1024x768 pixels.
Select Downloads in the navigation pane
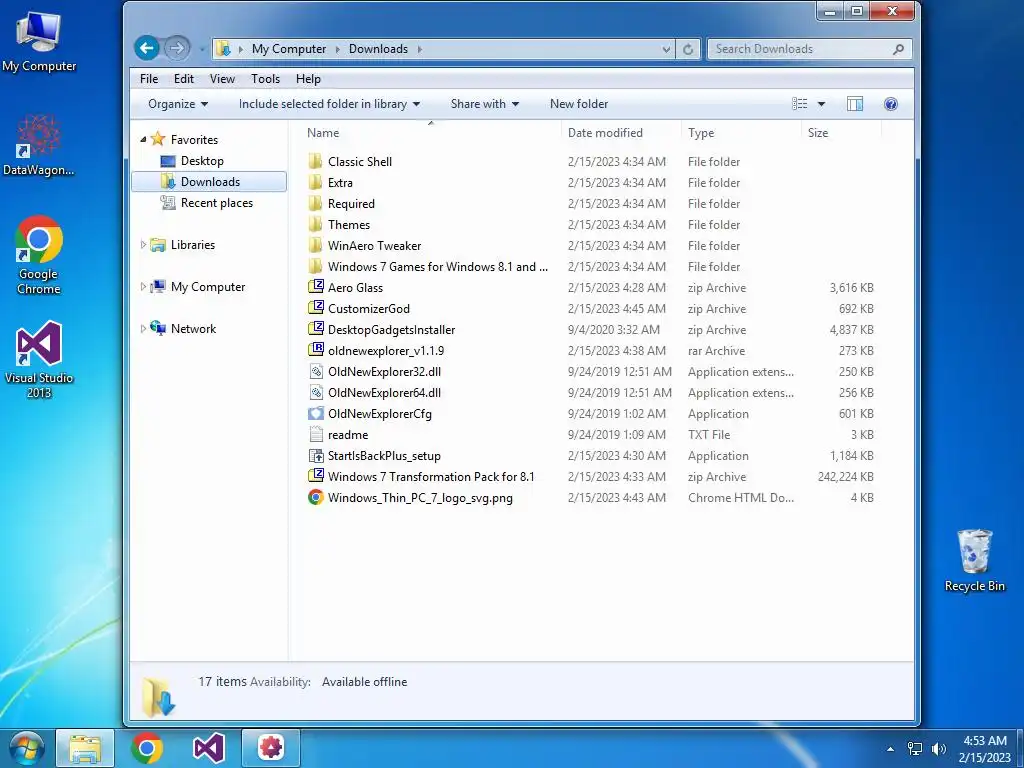coord(209,182)
